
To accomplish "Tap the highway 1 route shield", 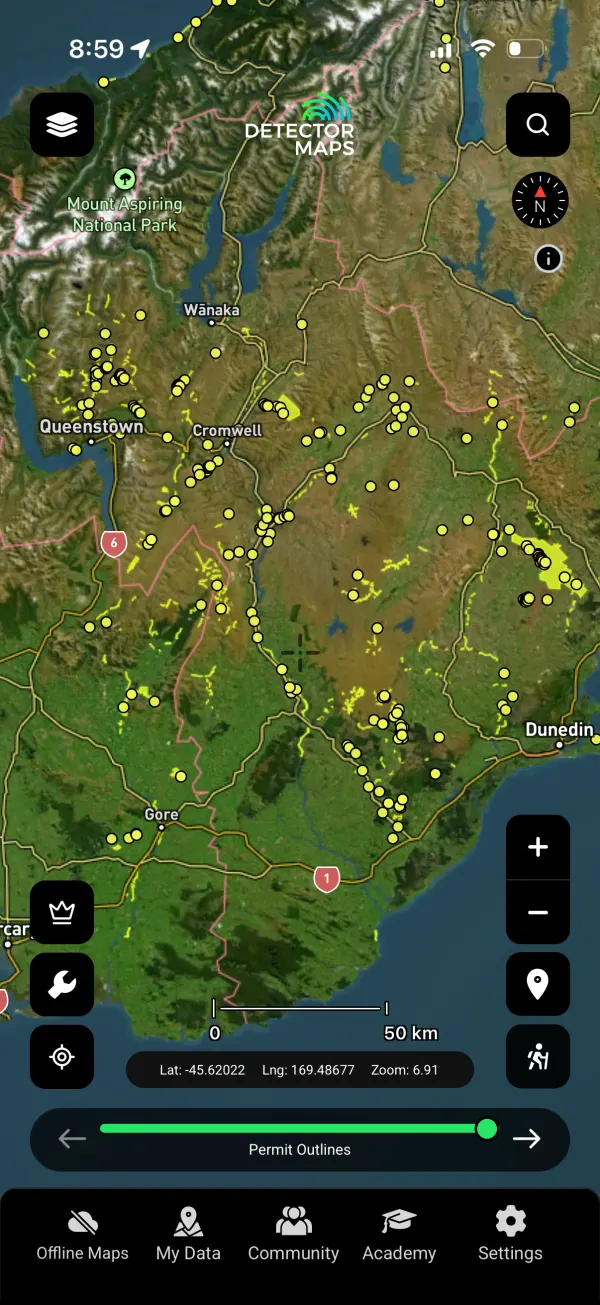I will [x=326, y=880].
